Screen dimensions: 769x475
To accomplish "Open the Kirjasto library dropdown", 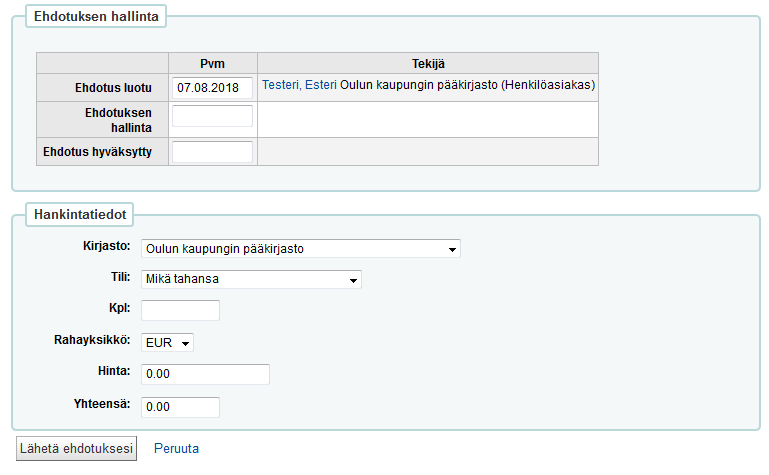I will pyautogui.click(x=300, y=249).
